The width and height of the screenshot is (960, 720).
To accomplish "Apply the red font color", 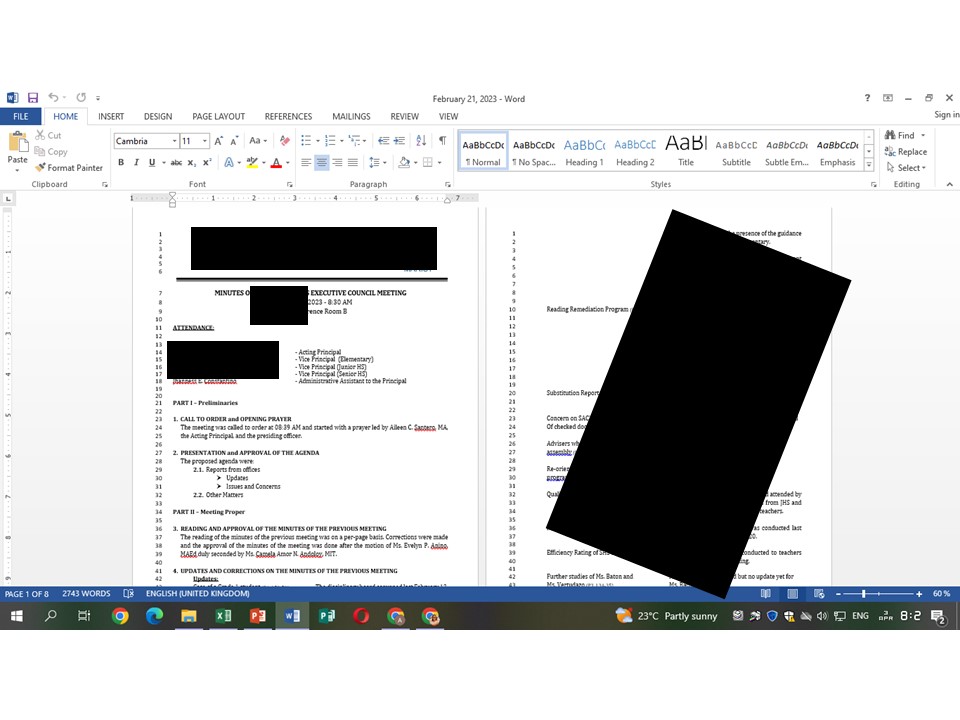I will click(x=276, y=162).
